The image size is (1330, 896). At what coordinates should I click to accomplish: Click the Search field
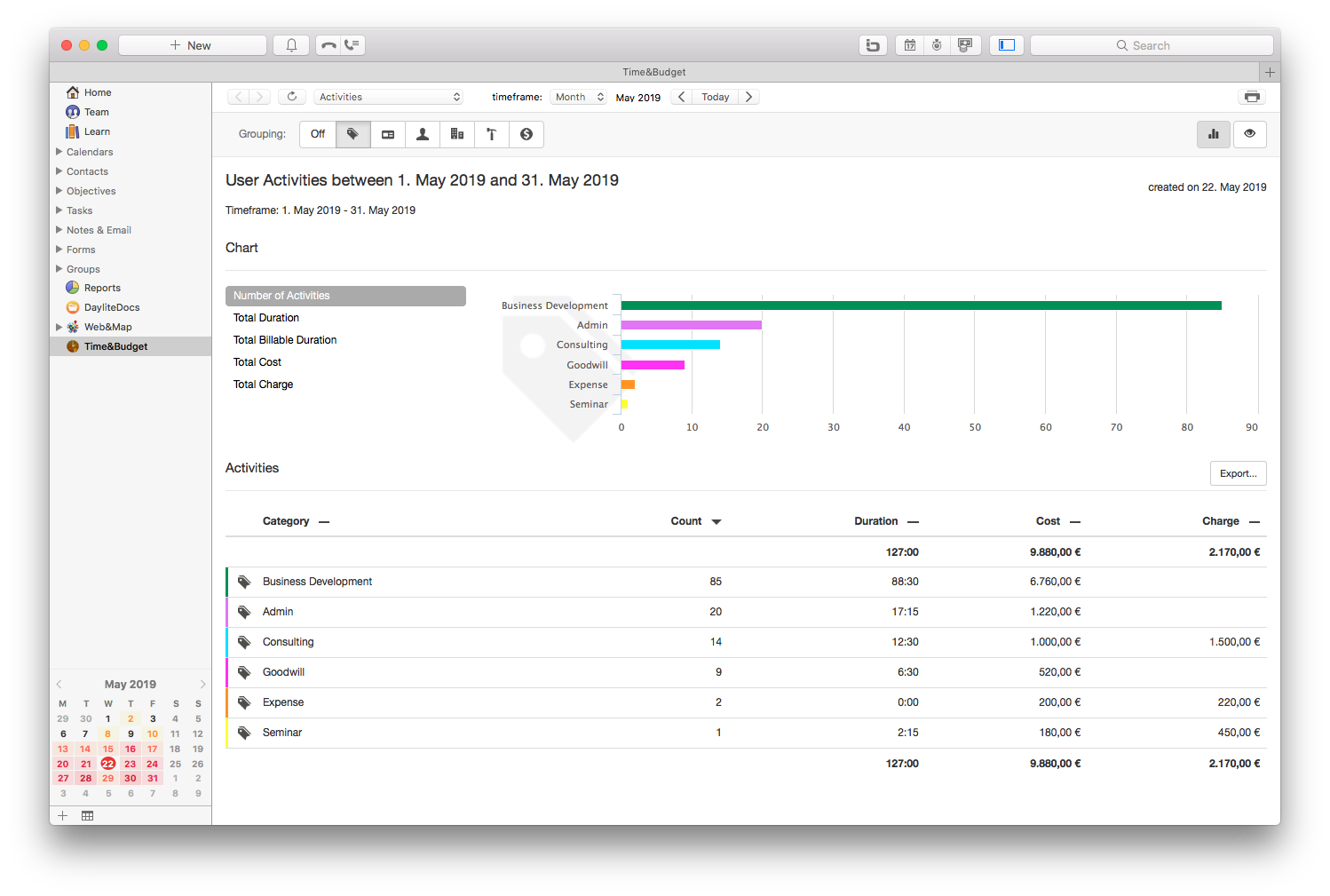1152,45
